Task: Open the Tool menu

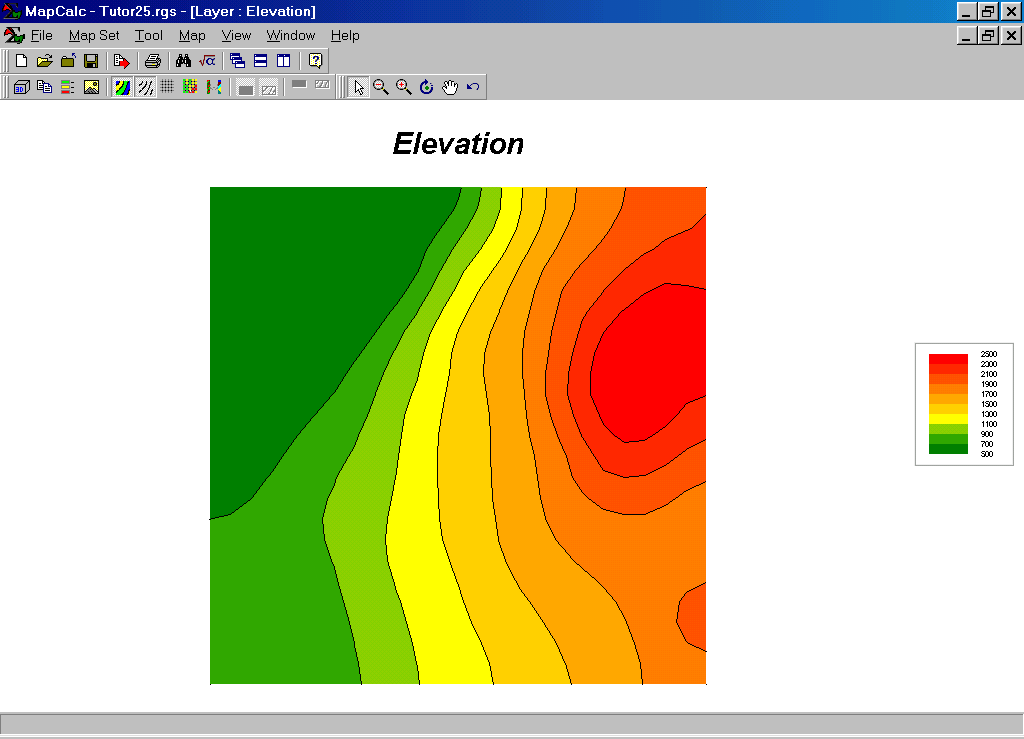Action: click(149, 36)
